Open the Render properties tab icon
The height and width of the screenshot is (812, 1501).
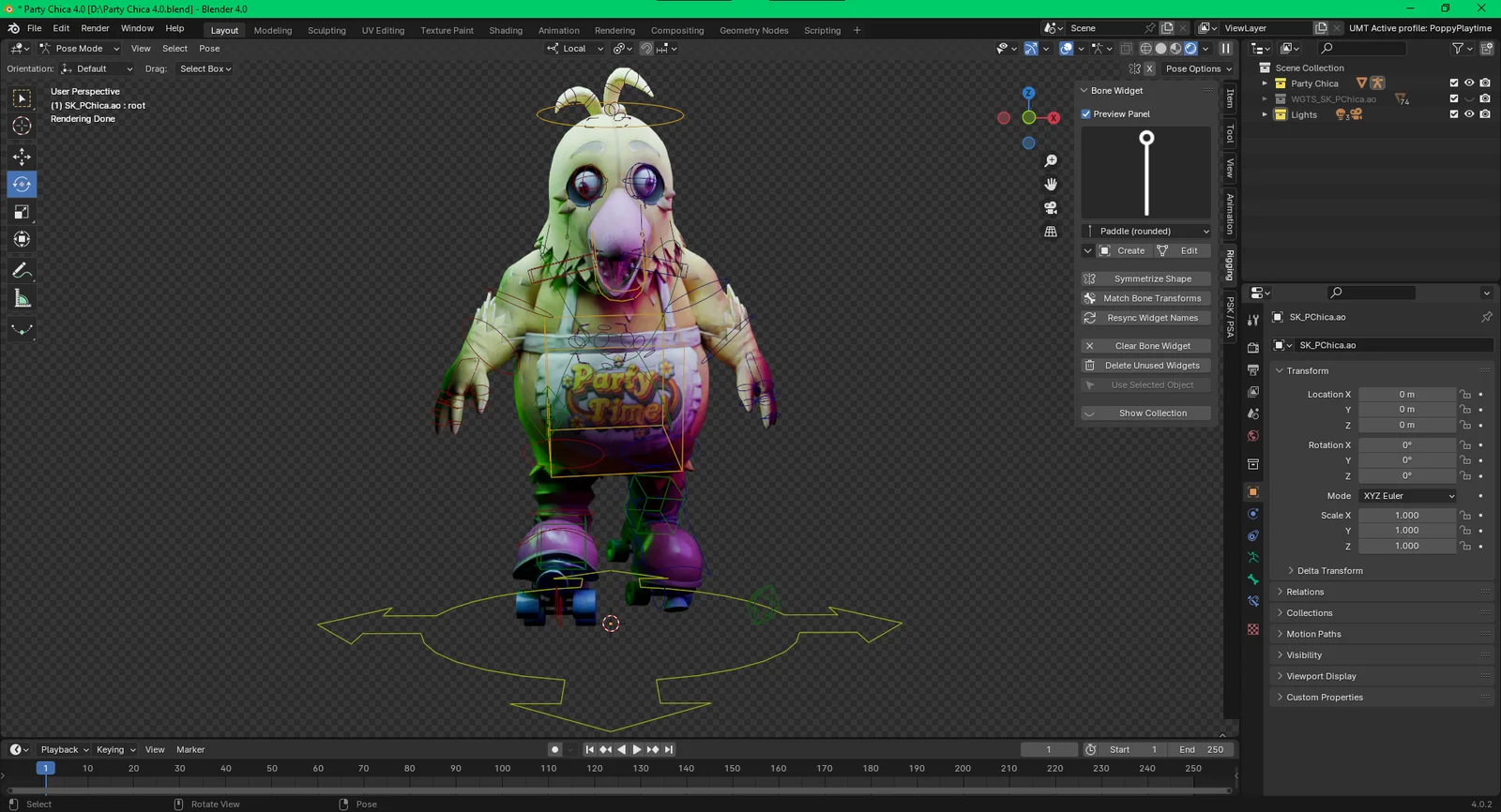1253,348
